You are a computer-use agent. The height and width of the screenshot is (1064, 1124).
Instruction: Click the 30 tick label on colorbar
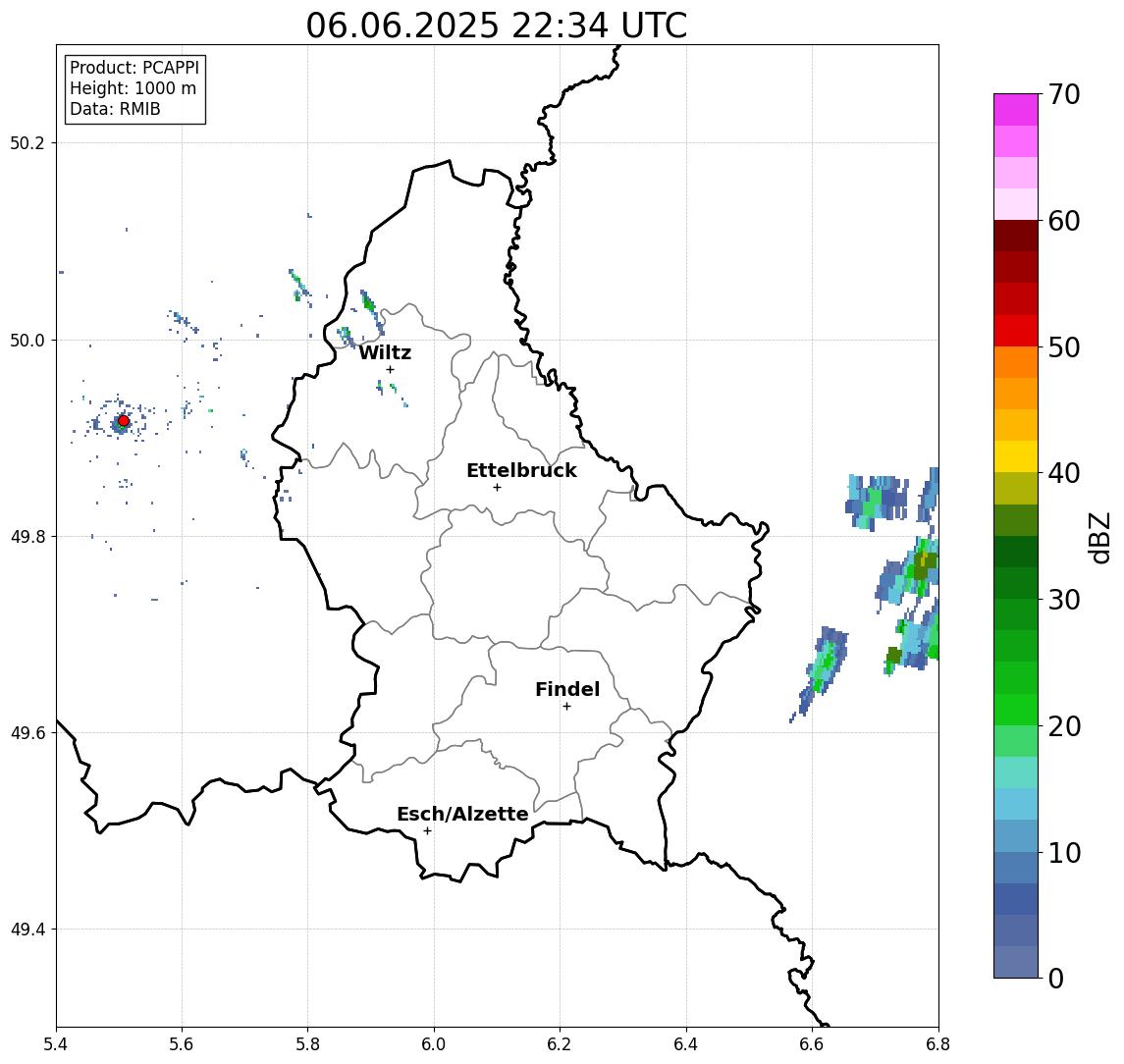pos(1064,600)
